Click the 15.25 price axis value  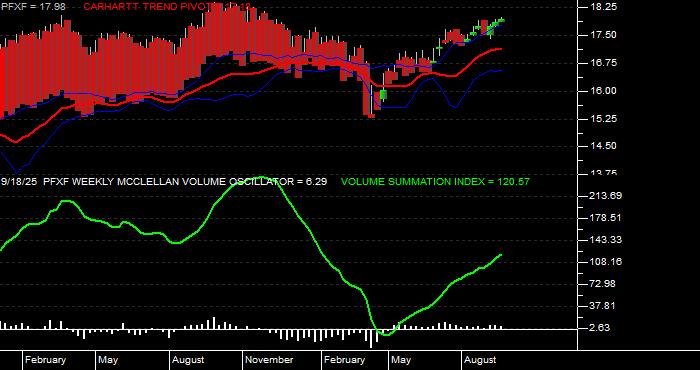click(605, 118)
